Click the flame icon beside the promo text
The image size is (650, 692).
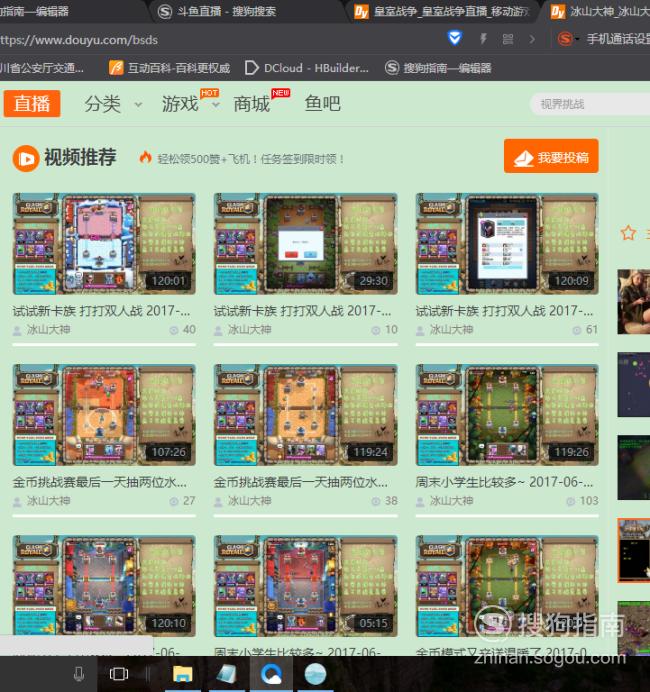coord(145,158)
